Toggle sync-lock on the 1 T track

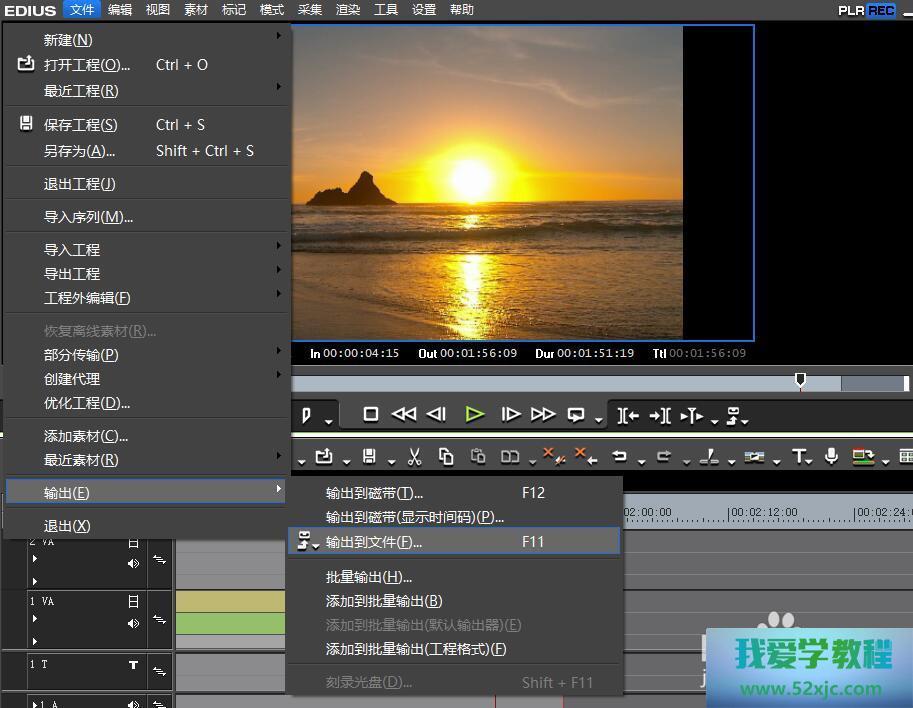[x=159, y=669]
